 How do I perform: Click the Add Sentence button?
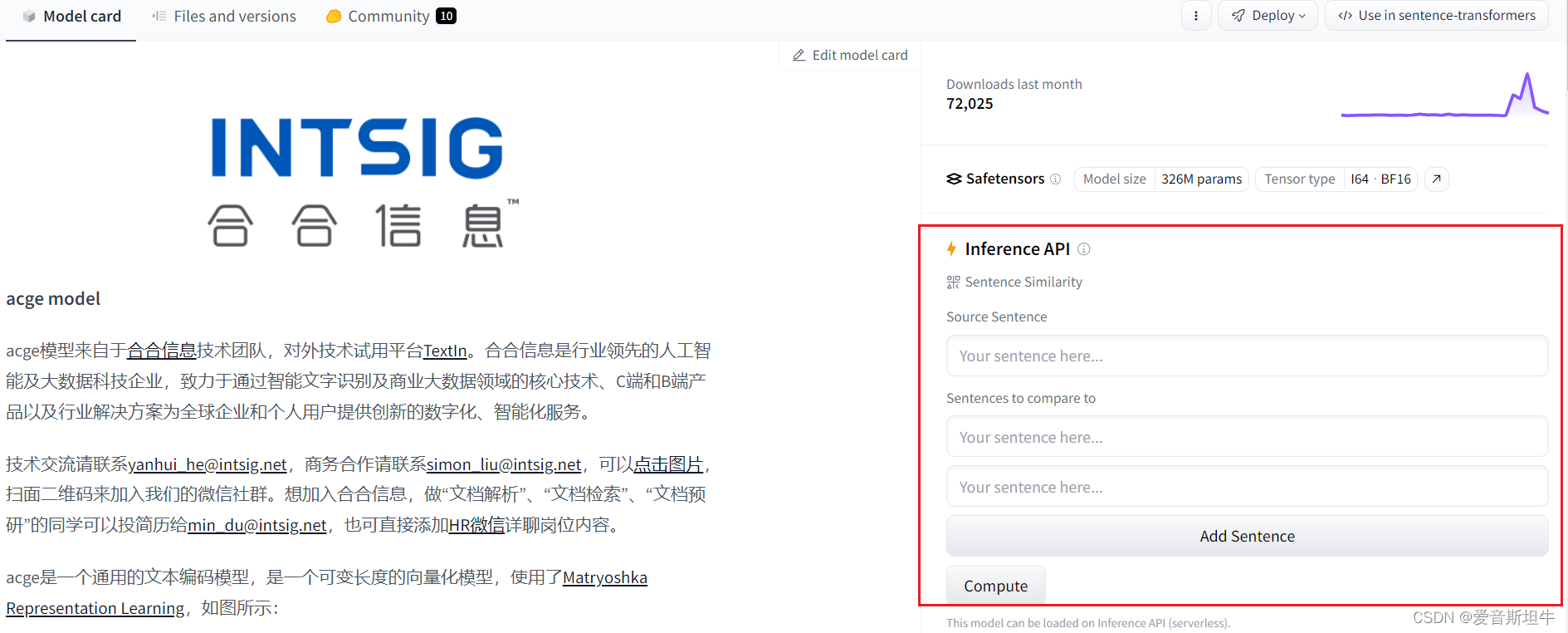[x=1247, y=536]
